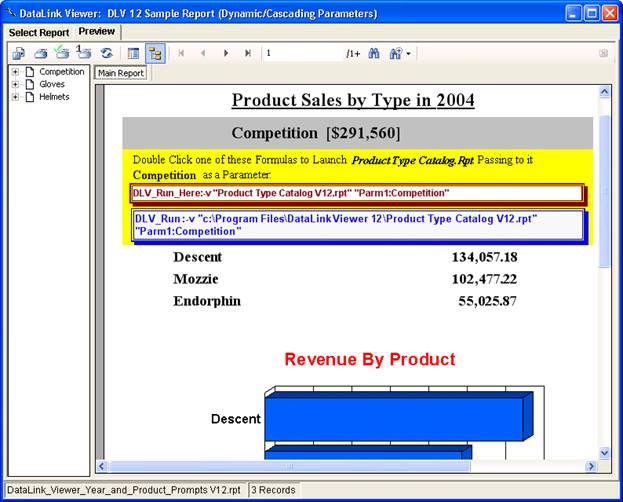Expand the Competition tree node
Screen dimensions: 623x502
point(15,72)
